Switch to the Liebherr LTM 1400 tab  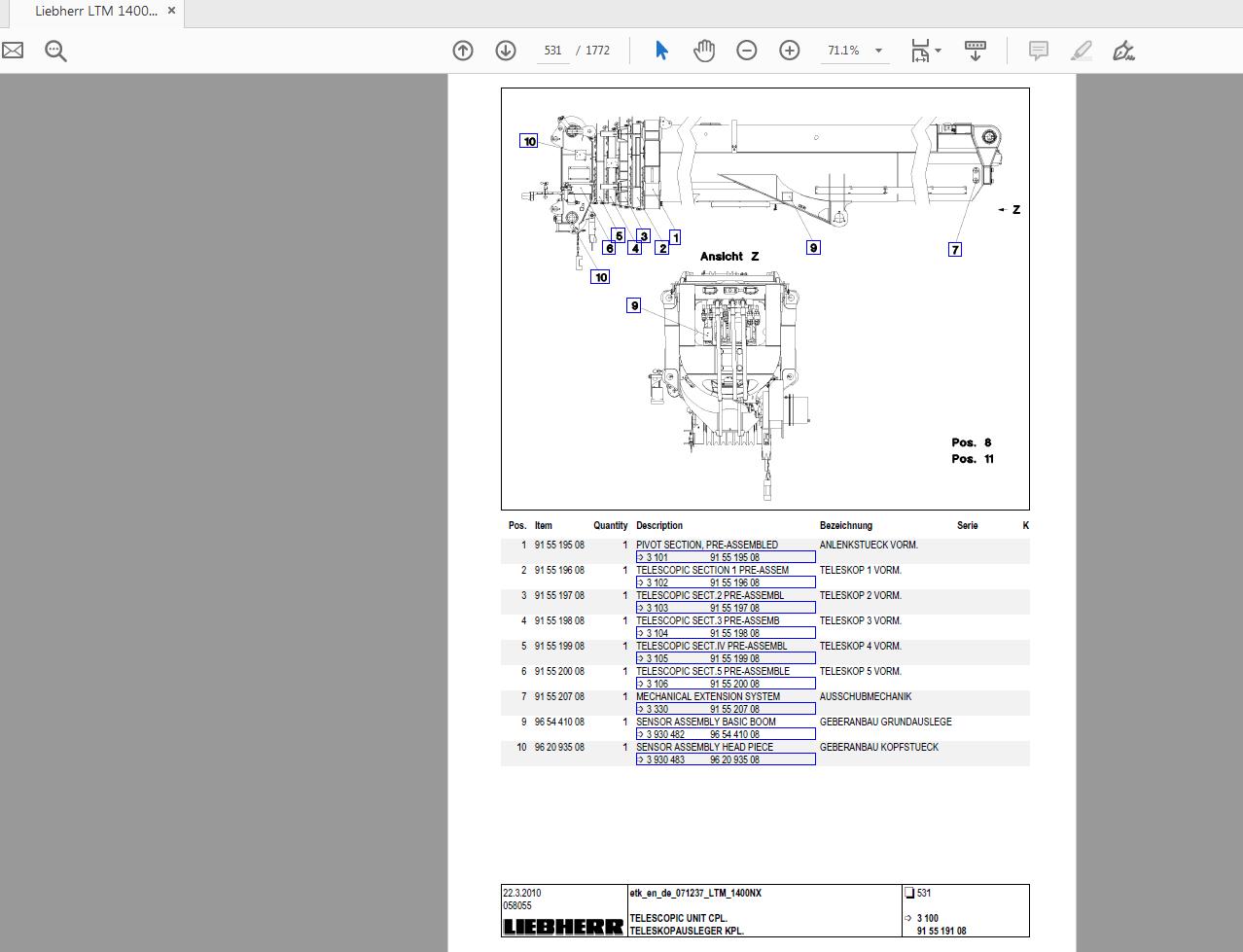point(95,12)
